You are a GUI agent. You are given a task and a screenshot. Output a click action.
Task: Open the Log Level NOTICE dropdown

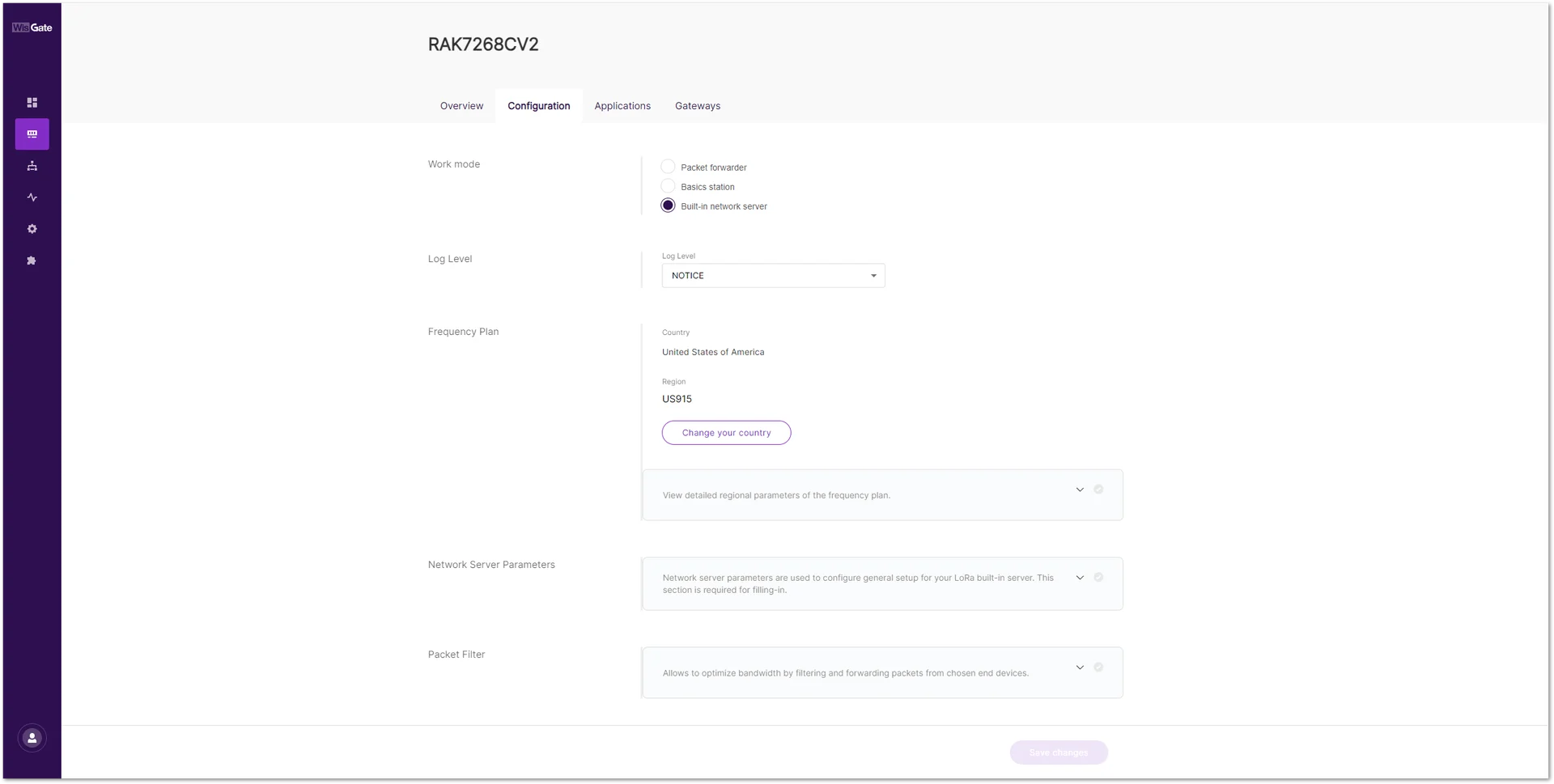[x=773, y=276]
